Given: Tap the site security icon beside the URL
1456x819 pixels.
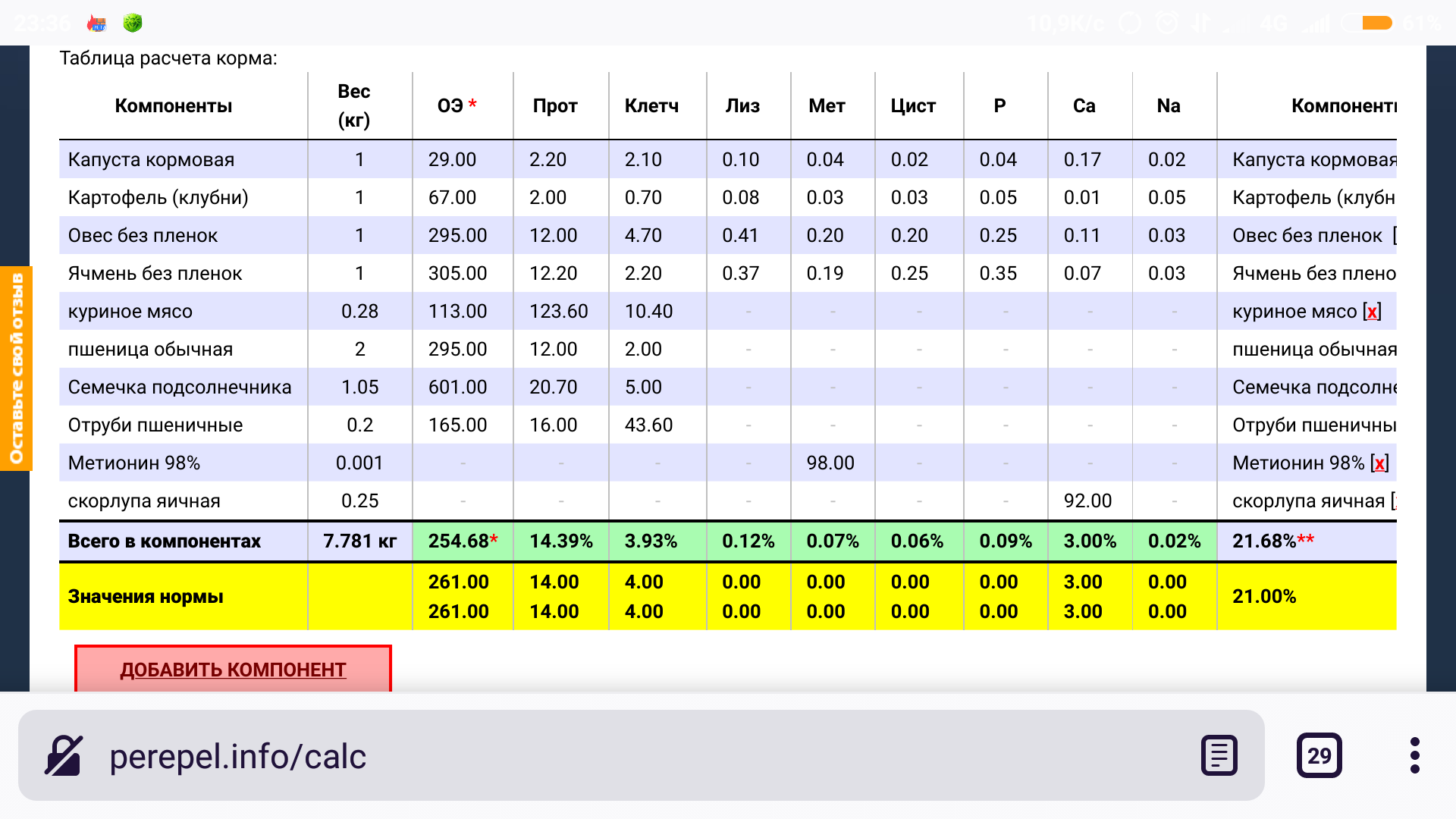Looking at the screenshot, I should click(64, 755).
